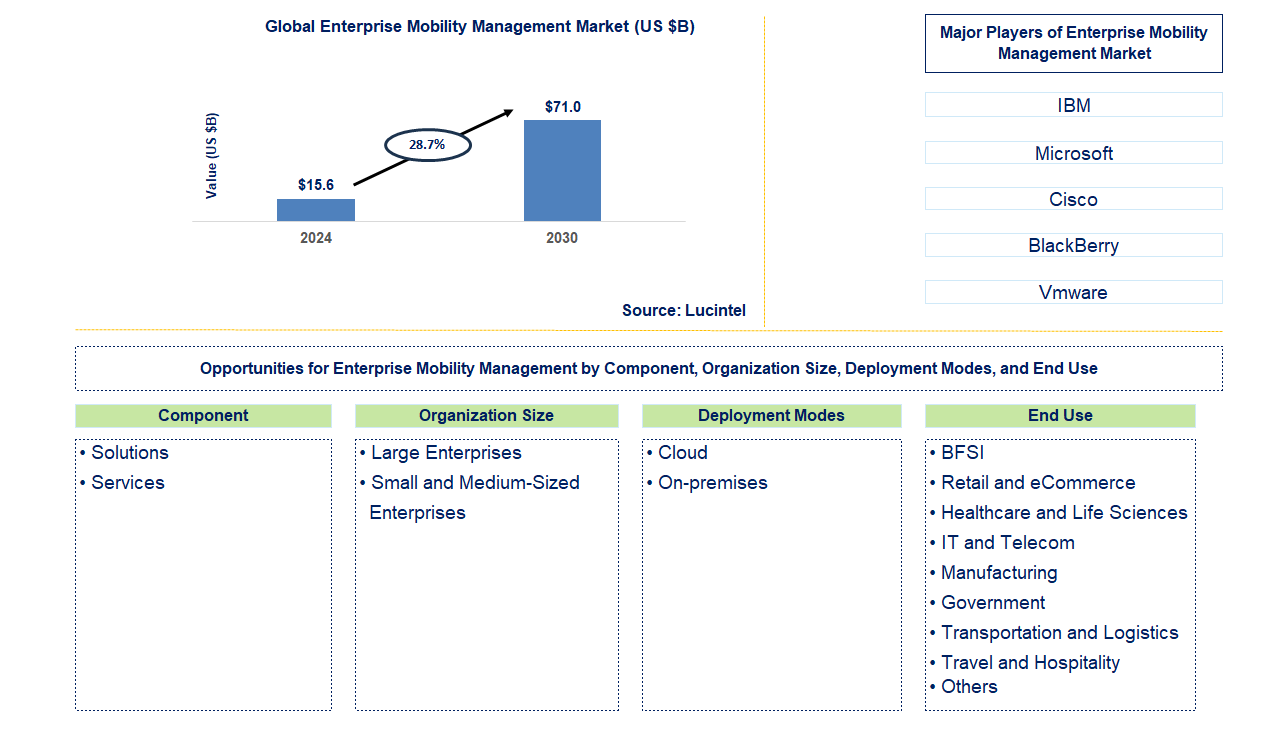Click the 'Value (US $B)' axis title

click(211, 155)
